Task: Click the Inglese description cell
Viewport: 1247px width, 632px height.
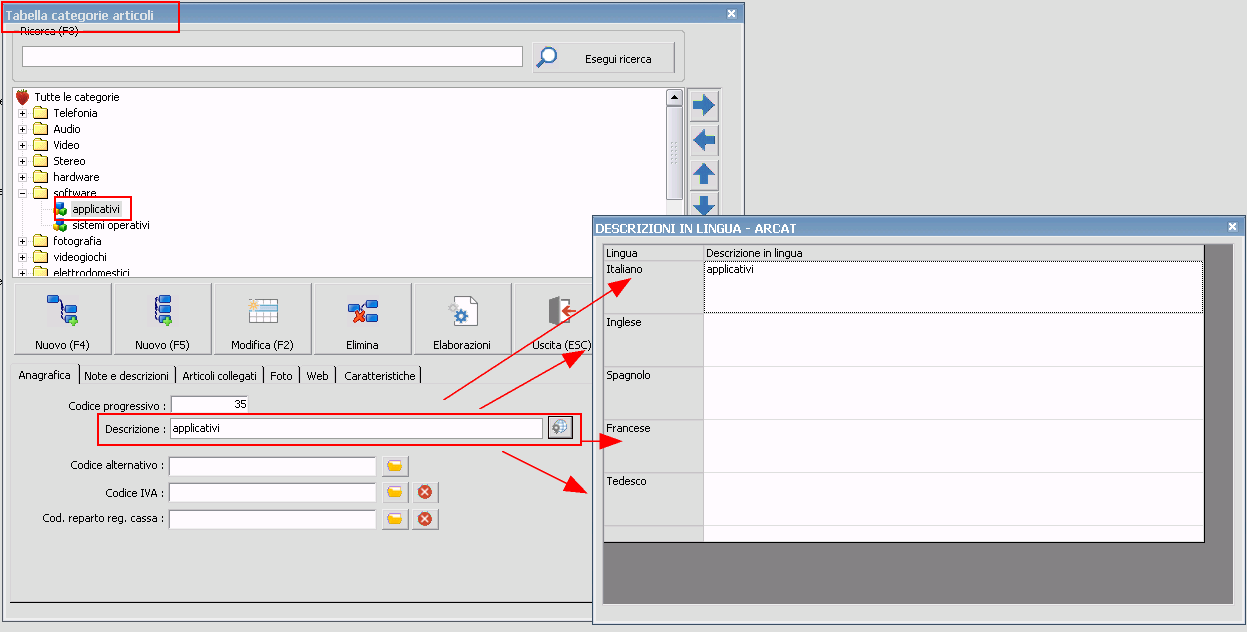Action: [953, 340]
